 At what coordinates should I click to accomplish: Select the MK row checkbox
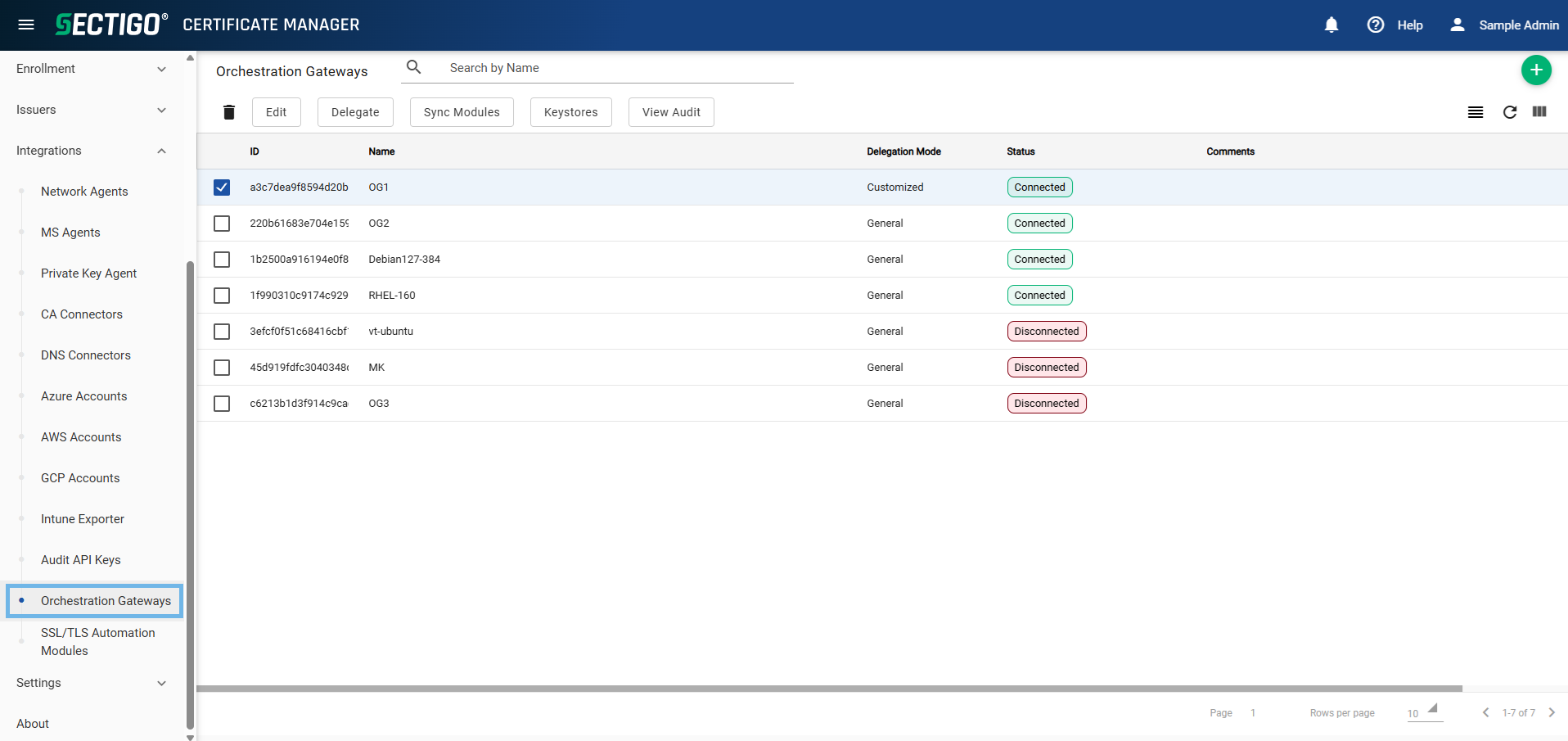point(222,368)
